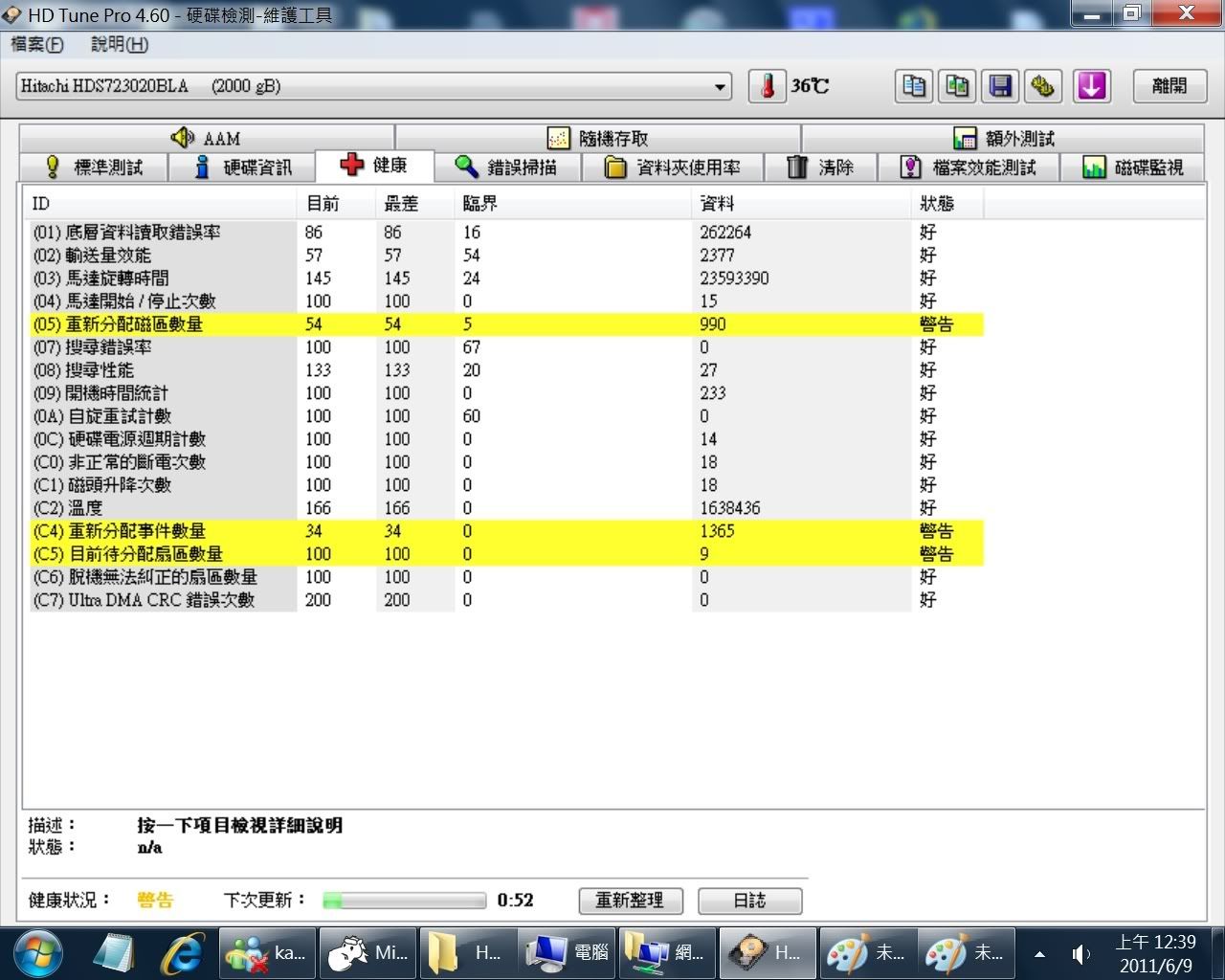Switch to the 清除 erase tab
1225x980 pixels.
click(x=820, y=167)
